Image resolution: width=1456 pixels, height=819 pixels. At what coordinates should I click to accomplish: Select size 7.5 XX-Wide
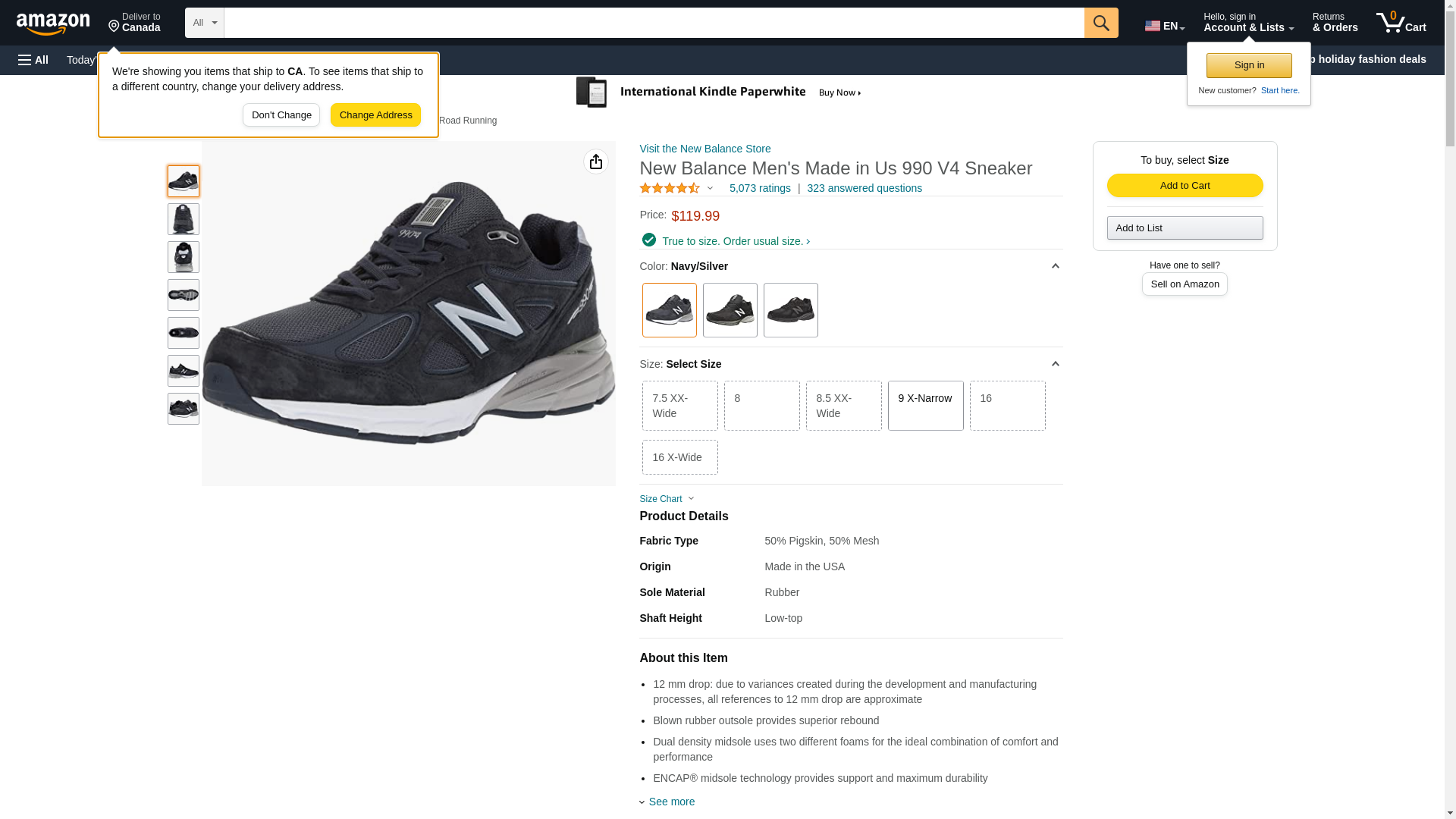point(679,406)
